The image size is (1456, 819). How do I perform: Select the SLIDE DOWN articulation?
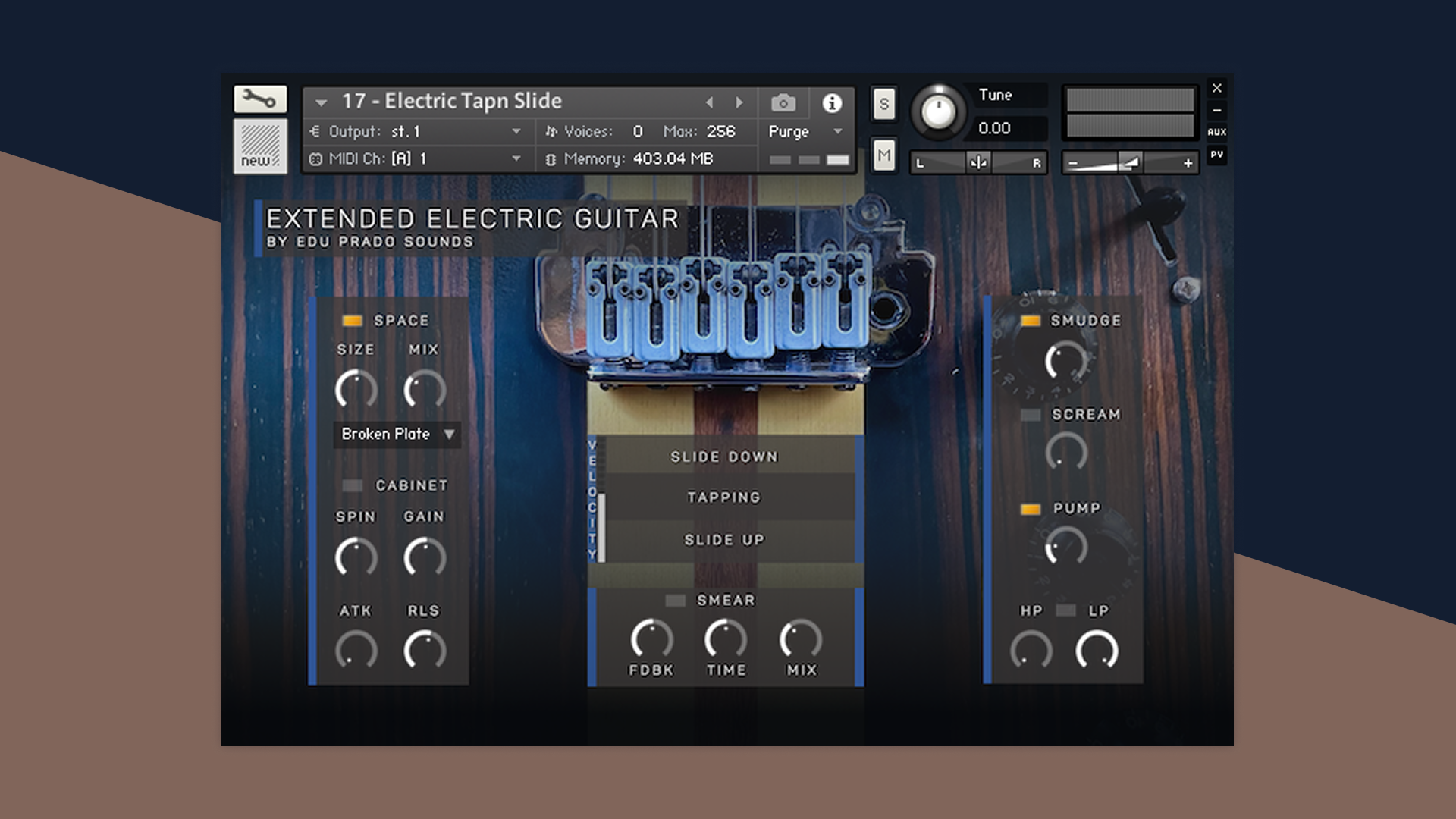click(724, 457)
